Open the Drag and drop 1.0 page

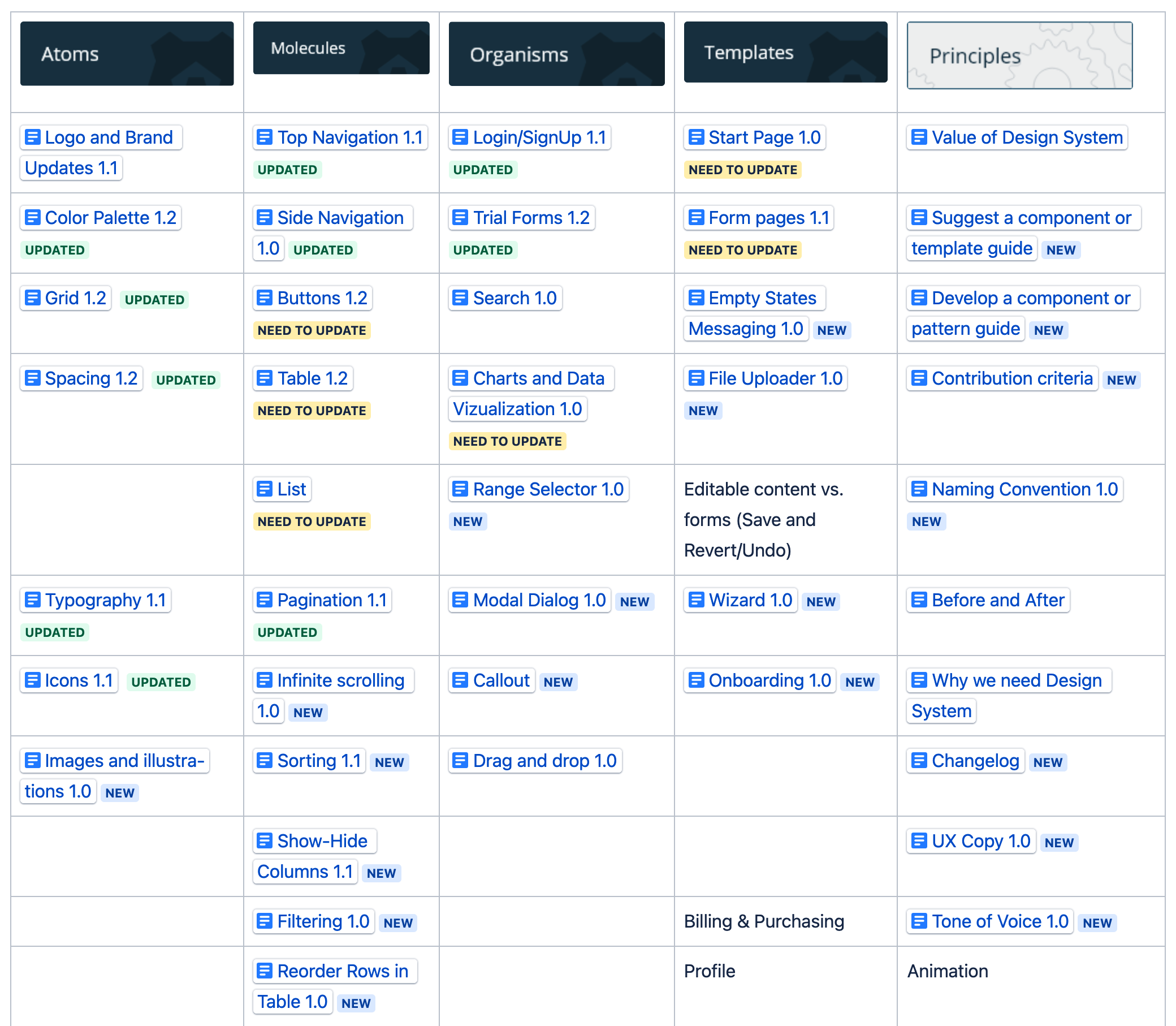[544, 760]
